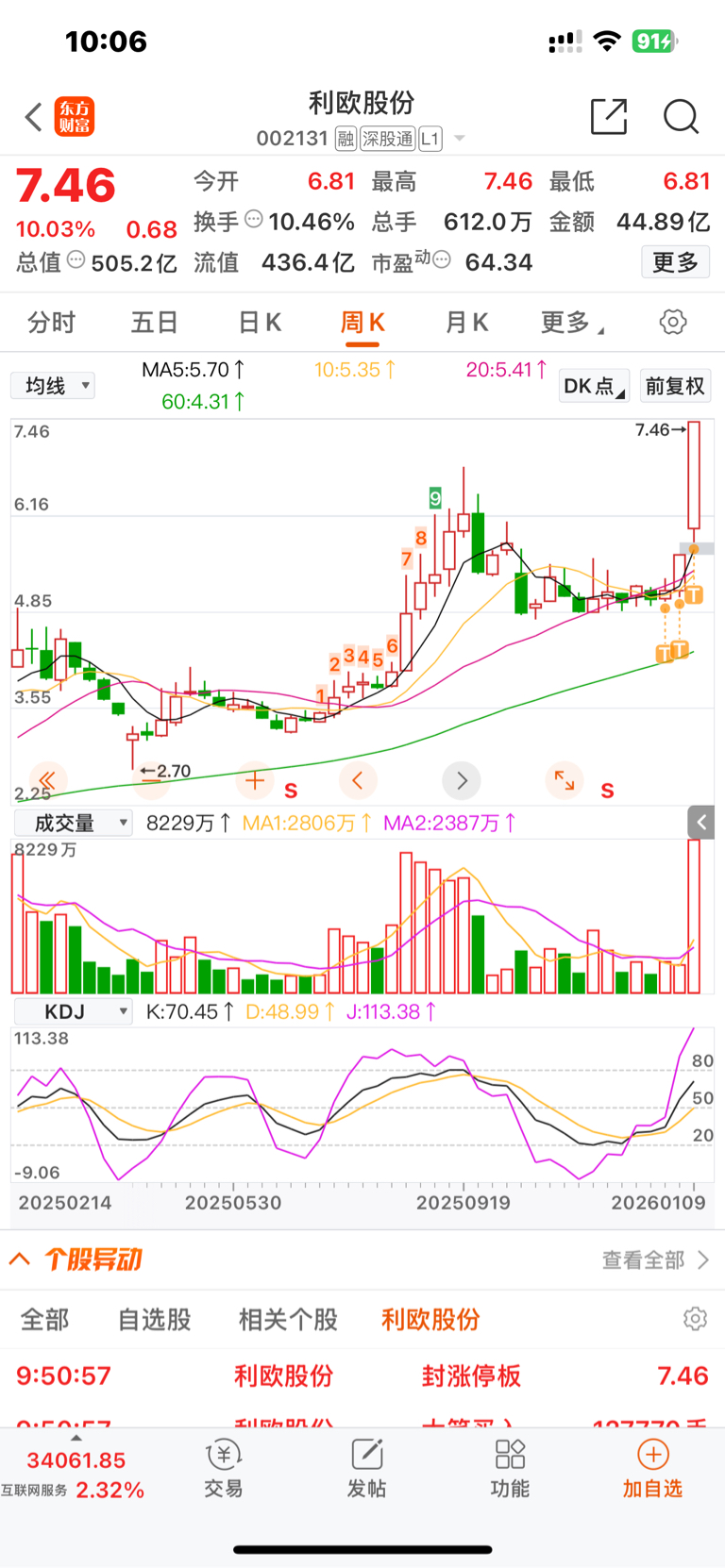Tap the orange plus zoom-in chart icon
The height and width of the screenshot is (1568, 725).
click(x=255, y=780)
